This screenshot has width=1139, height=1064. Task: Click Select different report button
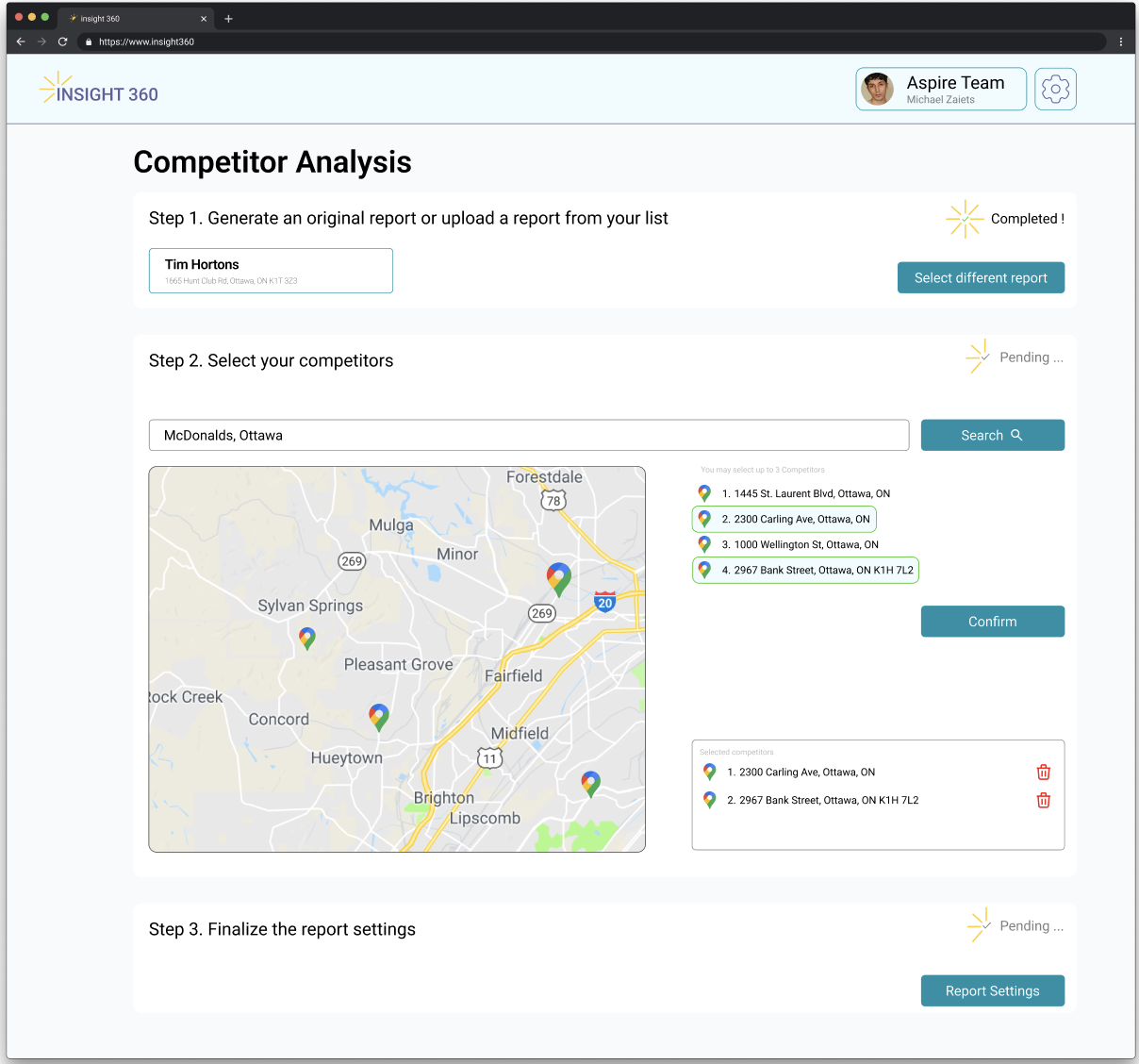click(x=981, y=277)
